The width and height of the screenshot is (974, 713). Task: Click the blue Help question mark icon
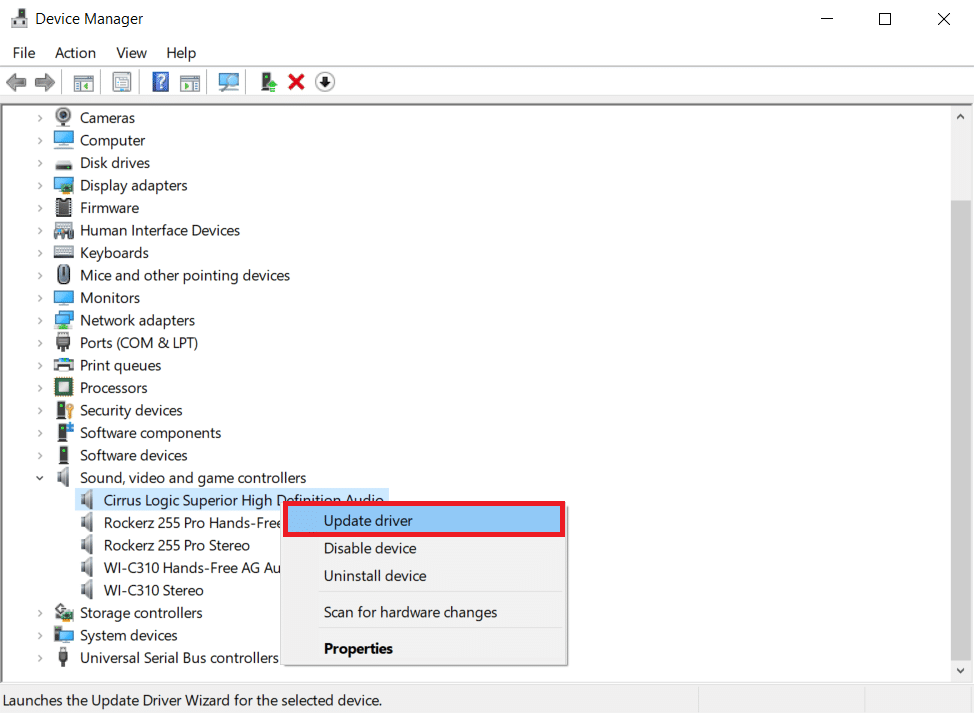160,82
